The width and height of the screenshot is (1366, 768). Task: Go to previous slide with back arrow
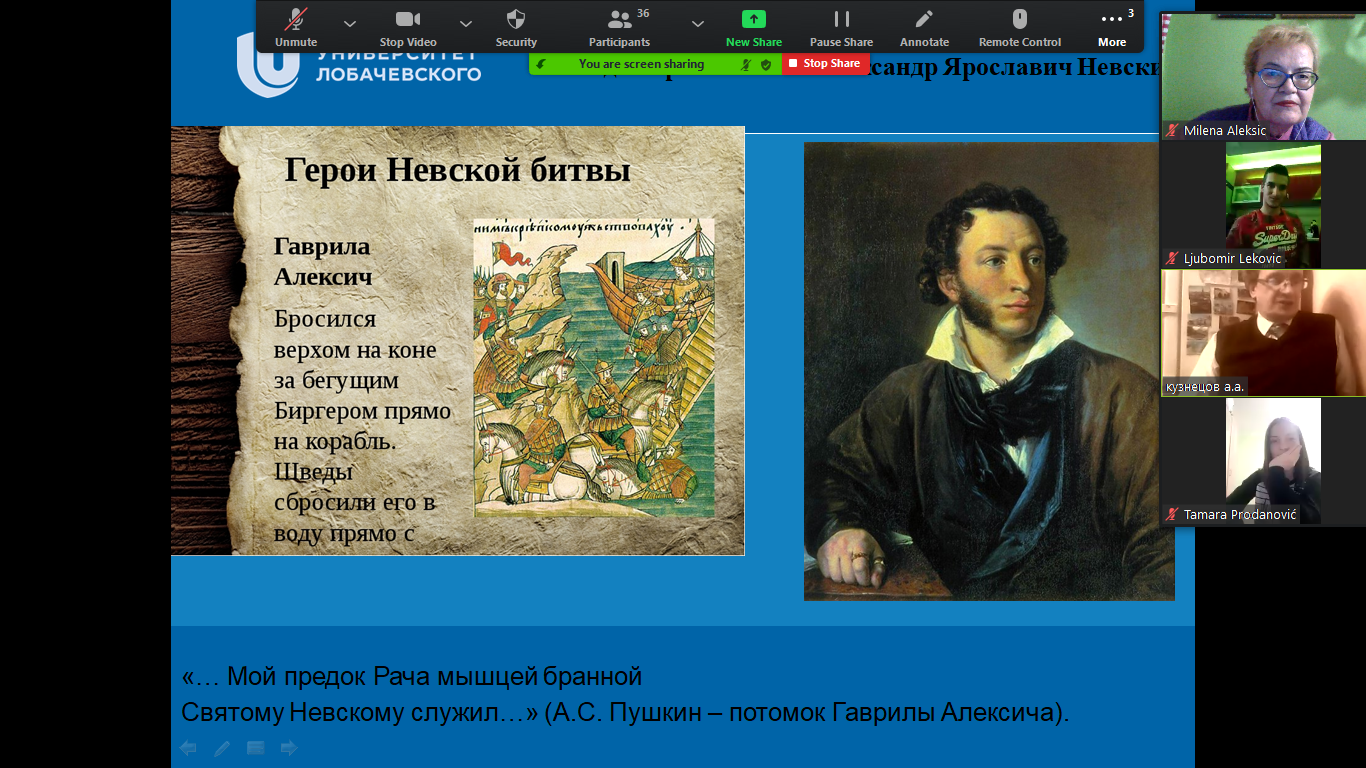click(x=188, y=748)
